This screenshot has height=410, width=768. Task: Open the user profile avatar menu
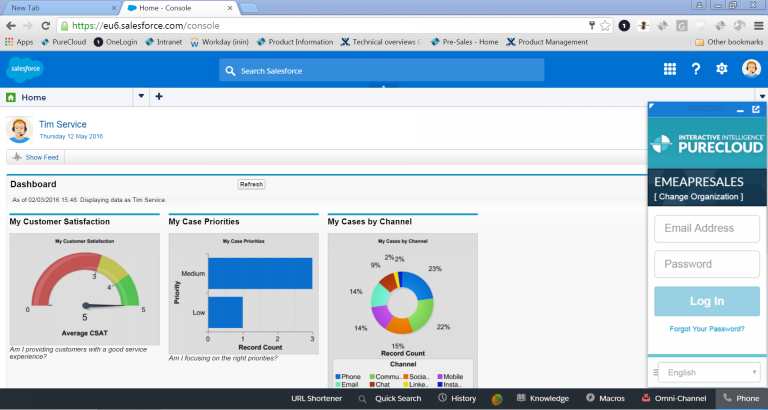751,69
